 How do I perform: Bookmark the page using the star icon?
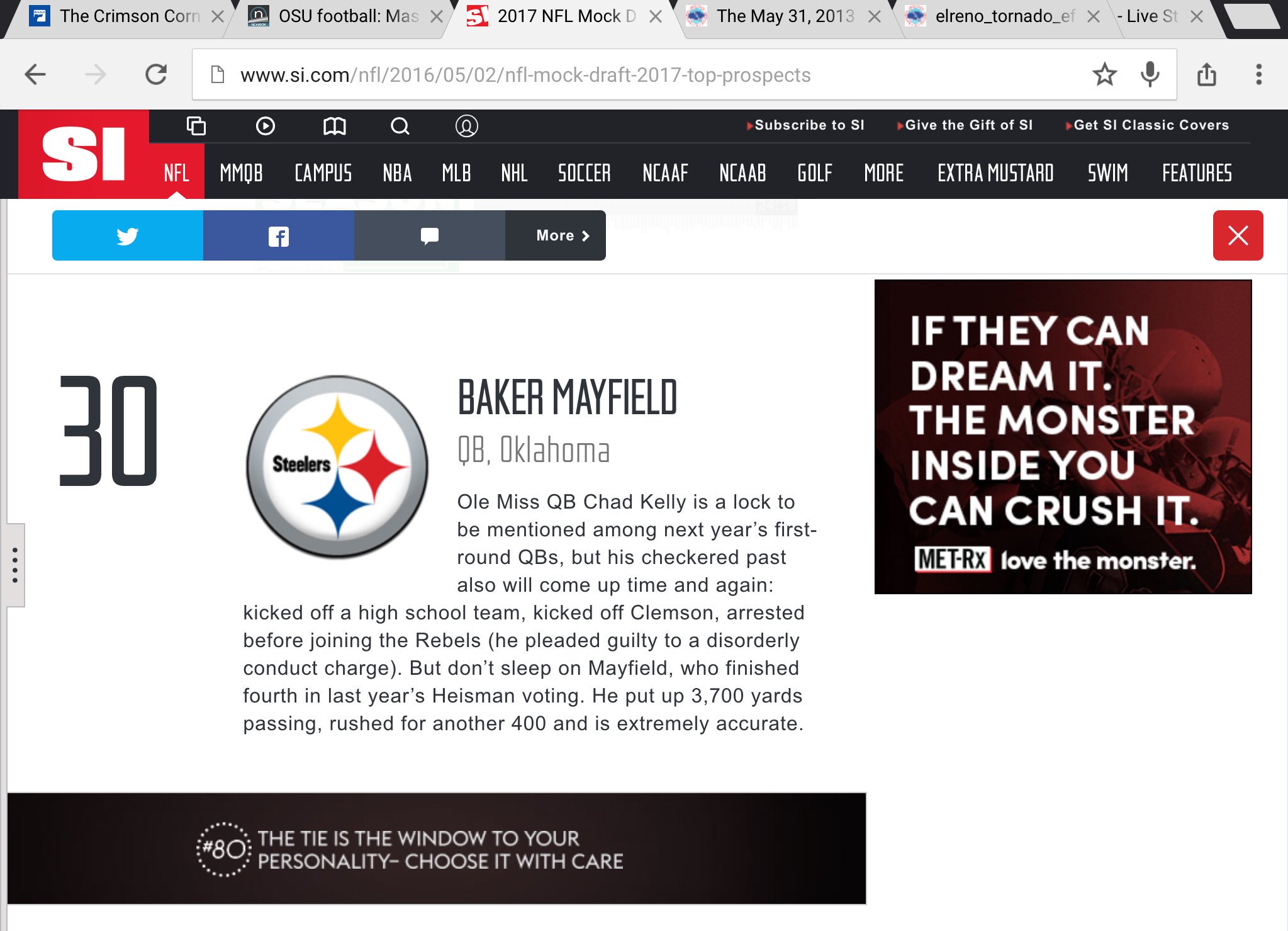click(x=1104, y=74)
